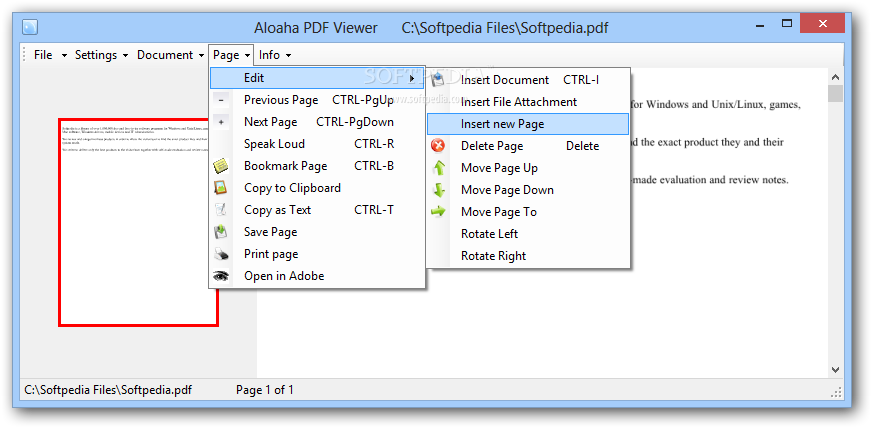Image resolution: width=872 pixels, height=428 pixels.
Task: Click the Print page printer icon
Action: click(221, 254)
